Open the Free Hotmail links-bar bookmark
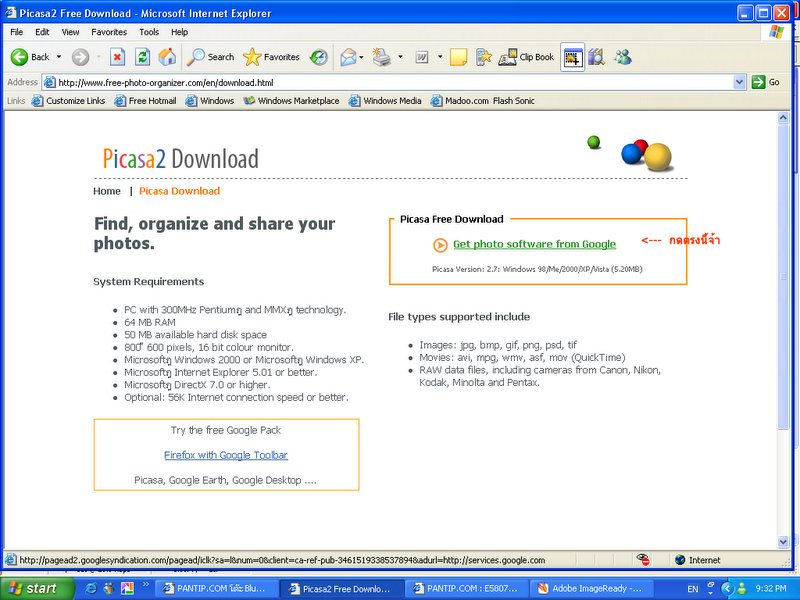800x600 pixels. click(x=145, y=101)
